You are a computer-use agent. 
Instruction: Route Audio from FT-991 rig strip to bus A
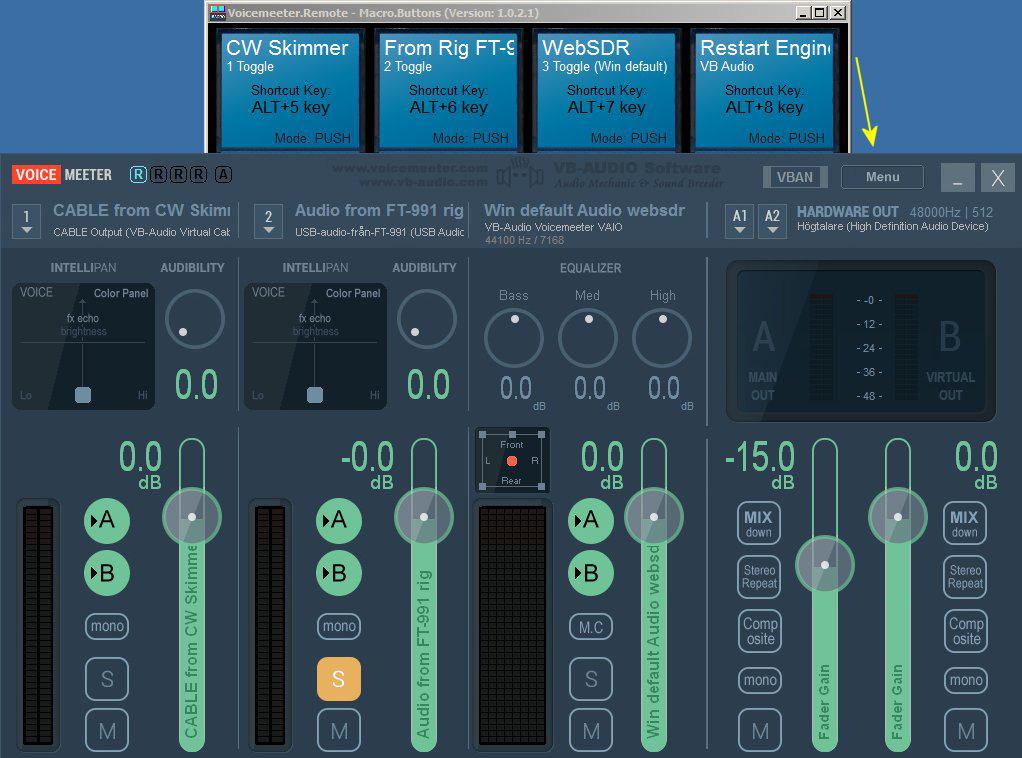pyautogui.click(x=339, y=520)
